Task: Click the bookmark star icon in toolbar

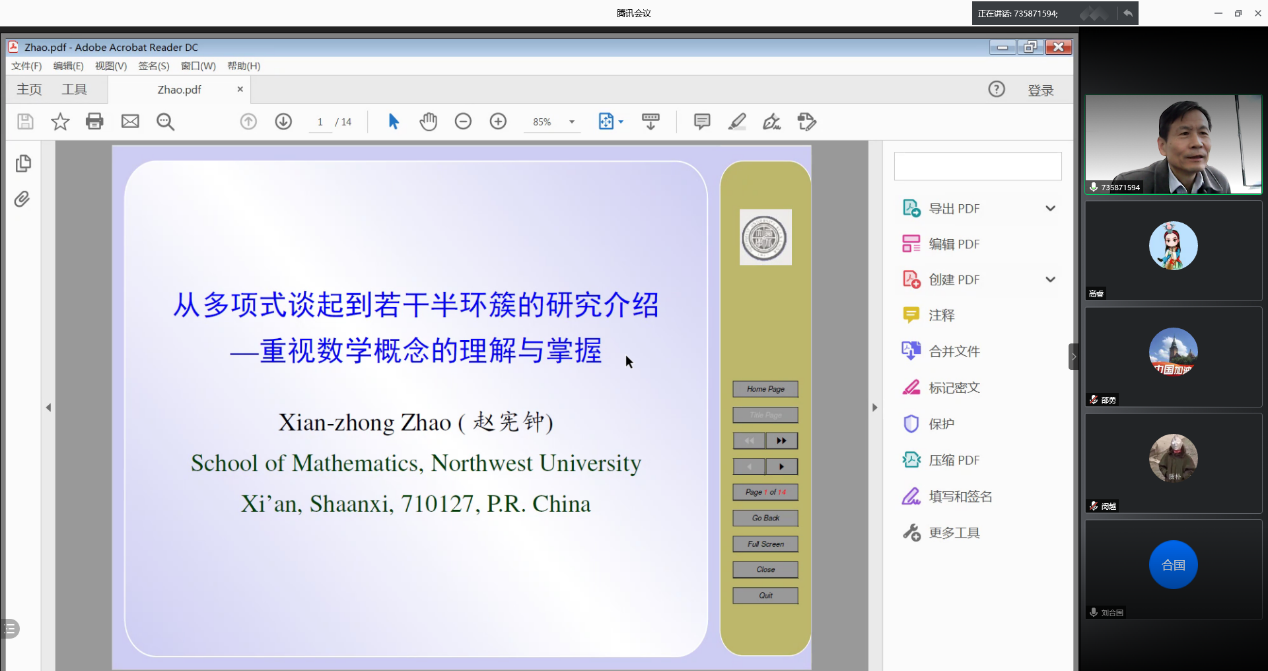Action: 60,121
